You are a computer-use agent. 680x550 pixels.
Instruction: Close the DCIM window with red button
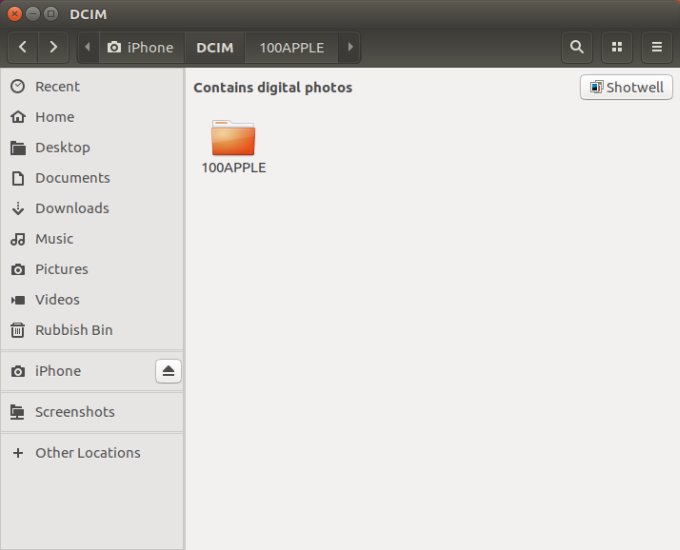14,14
